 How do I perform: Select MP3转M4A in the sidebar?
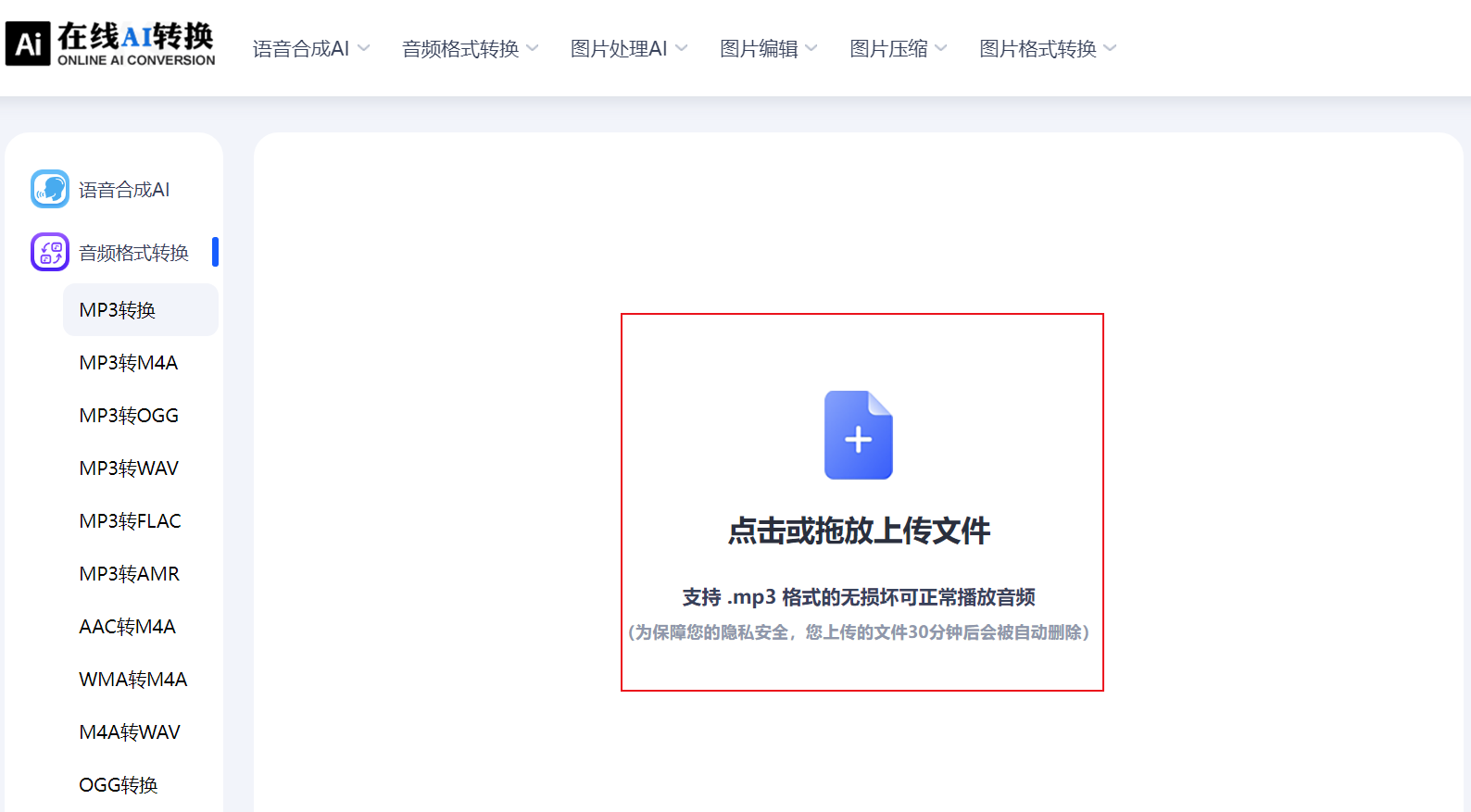pos(129,363)
